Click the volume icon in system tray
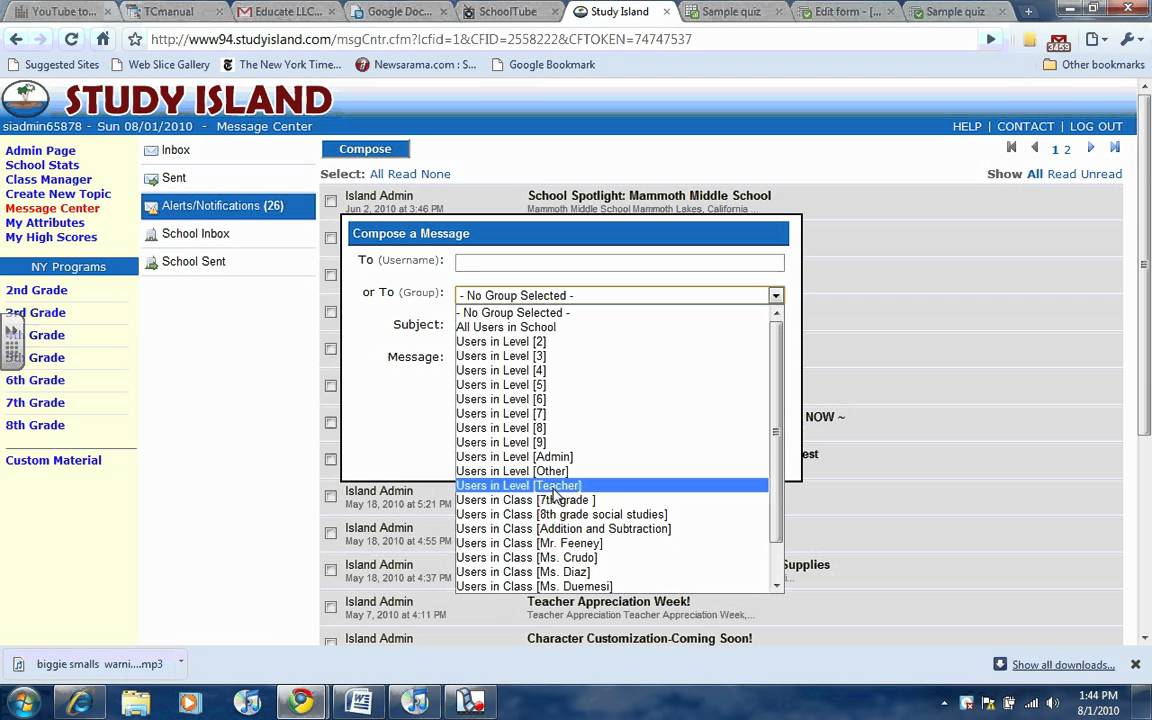The height and width of the screenshot is (720, 1152). coord(1053,703)
